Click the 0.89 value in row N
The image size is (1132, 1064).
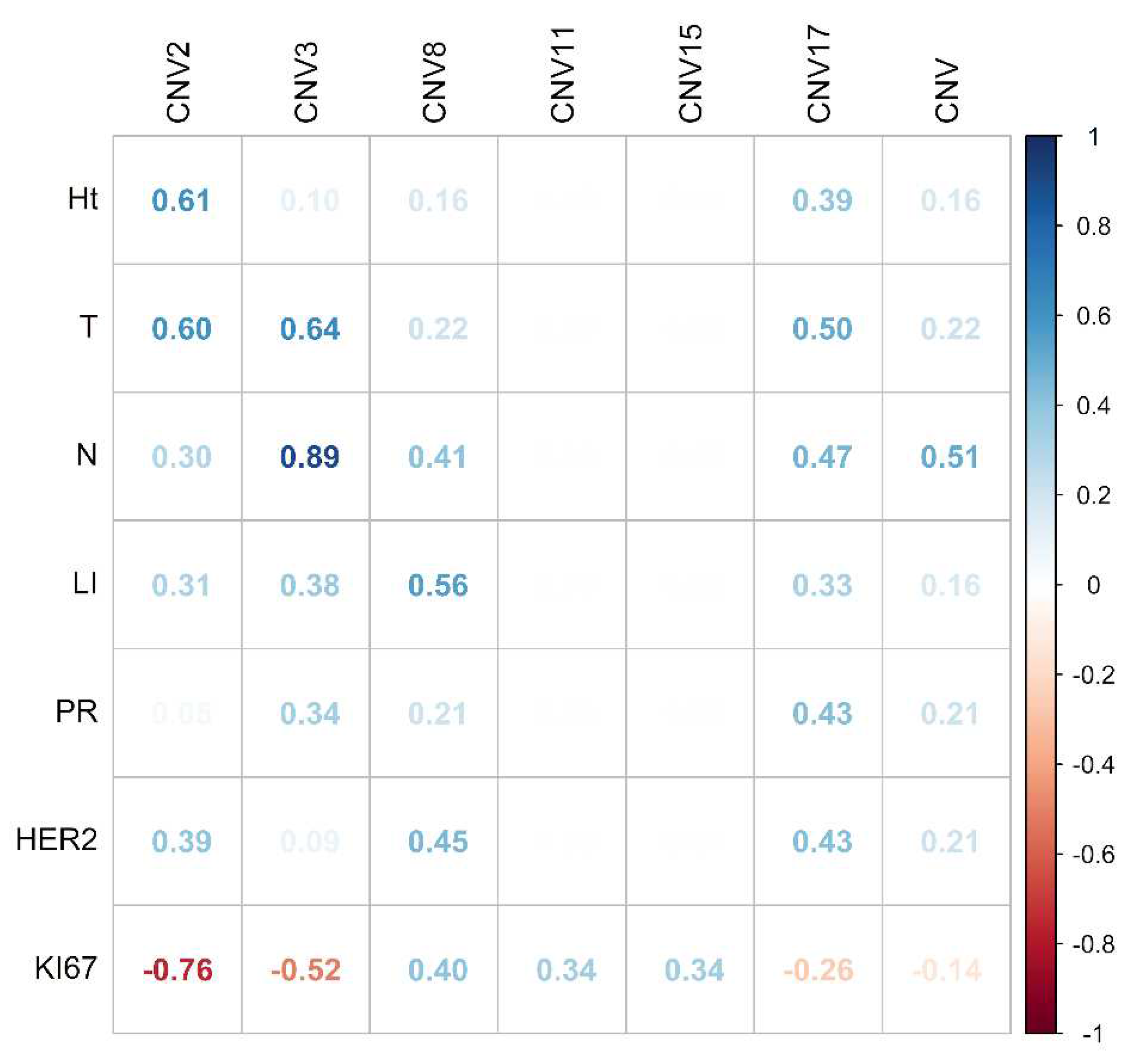[x=310, y=457]
